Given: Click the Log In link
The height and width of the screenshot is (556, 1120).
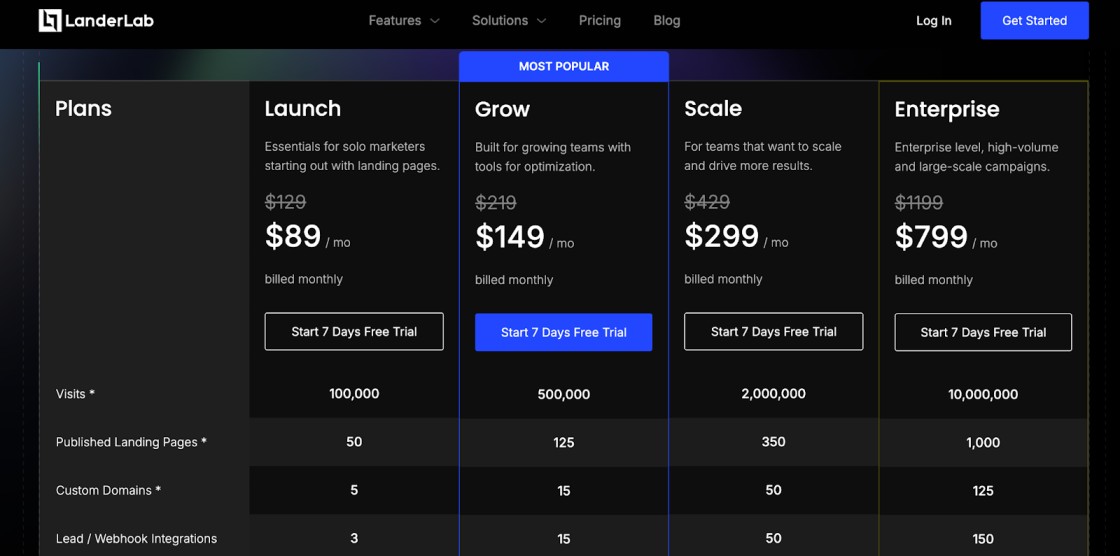Looking at the screenshot, I should click(x=933, y=20).
